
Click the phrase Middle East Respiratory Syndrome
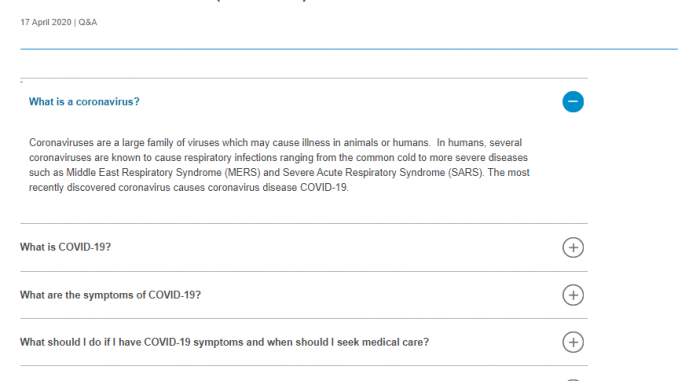click(144, 173)
